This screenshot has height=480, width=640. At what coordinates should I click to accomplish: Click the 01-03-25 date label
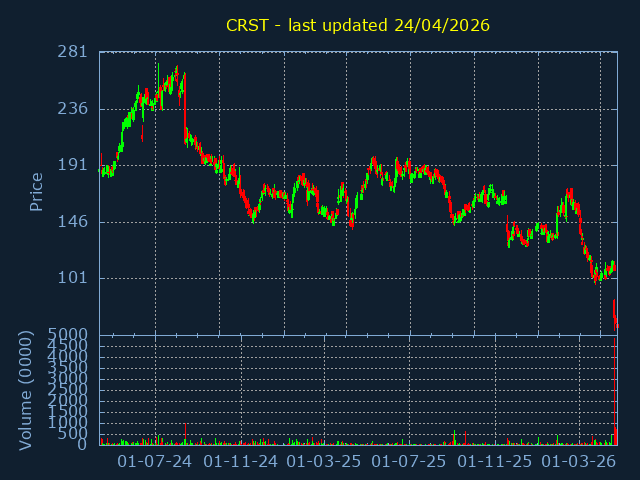[324, 462]
